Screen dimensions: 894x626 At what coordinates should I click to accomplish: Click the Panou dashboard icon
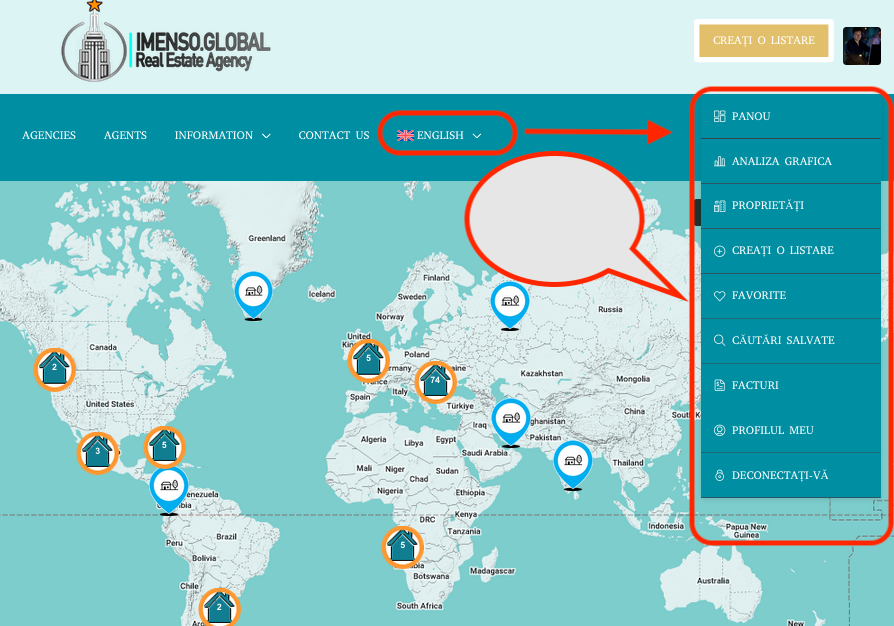(720, 116)
